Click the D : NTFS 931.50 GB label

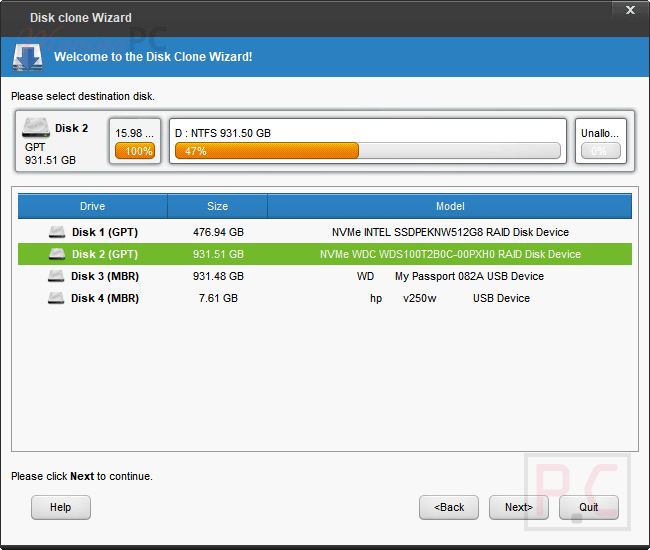coord(223,133)
